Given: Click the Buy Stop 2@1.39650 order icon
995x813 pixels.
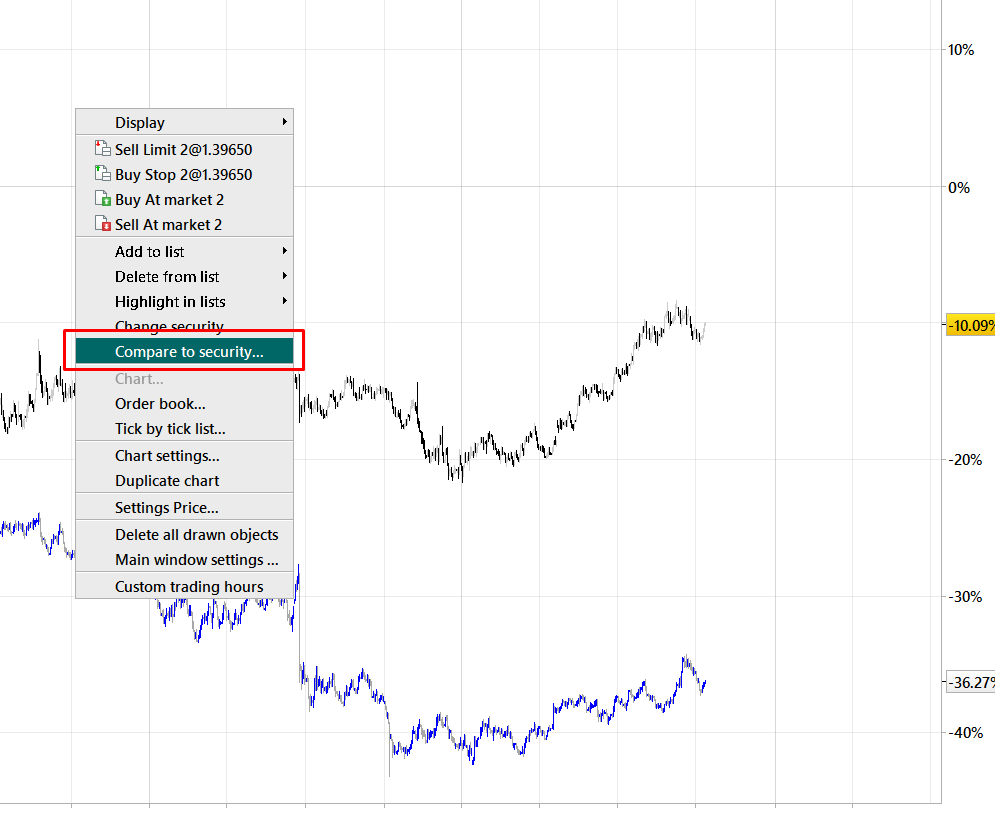Looking at the screenshot, I should coord(100,174).
